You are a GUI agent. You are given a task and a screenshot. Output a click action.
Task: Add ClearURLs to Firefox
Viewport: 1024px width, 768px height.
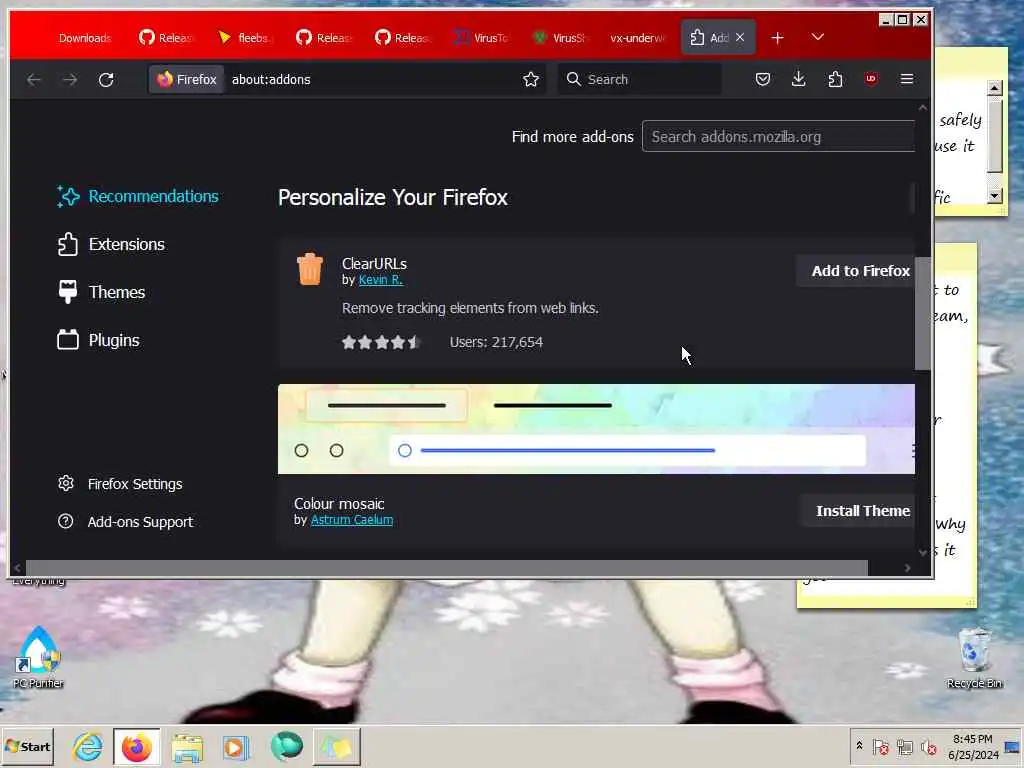(856, 271)
